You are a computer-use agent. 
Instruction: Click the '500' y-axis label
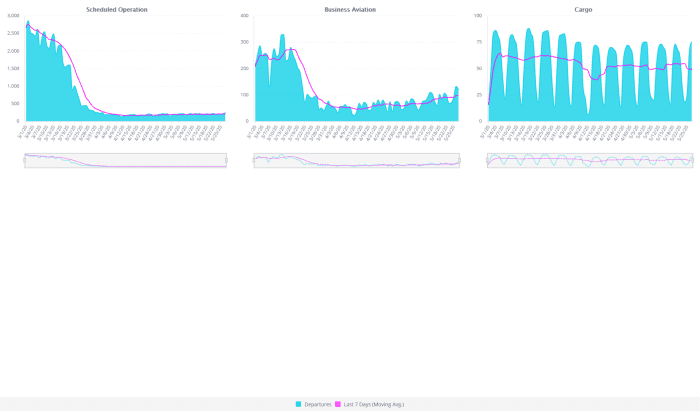tap(16, 104)
